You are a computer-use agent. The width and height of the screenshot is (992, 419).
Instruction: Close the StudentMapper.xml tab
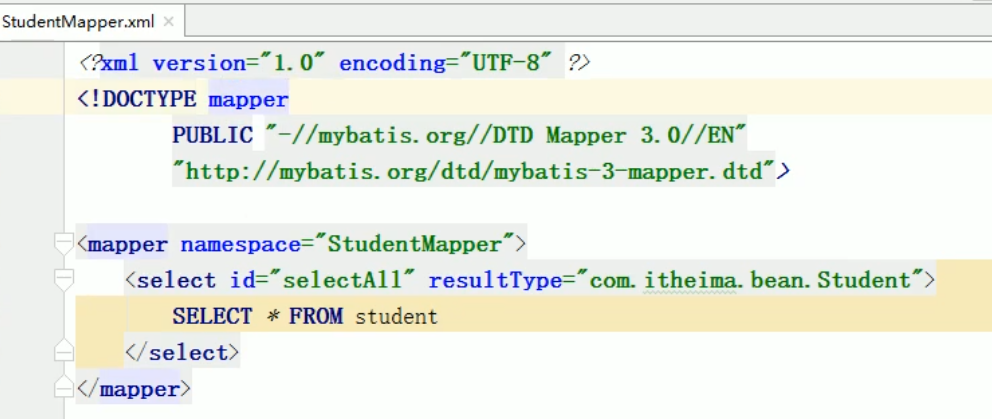(168, 22)
